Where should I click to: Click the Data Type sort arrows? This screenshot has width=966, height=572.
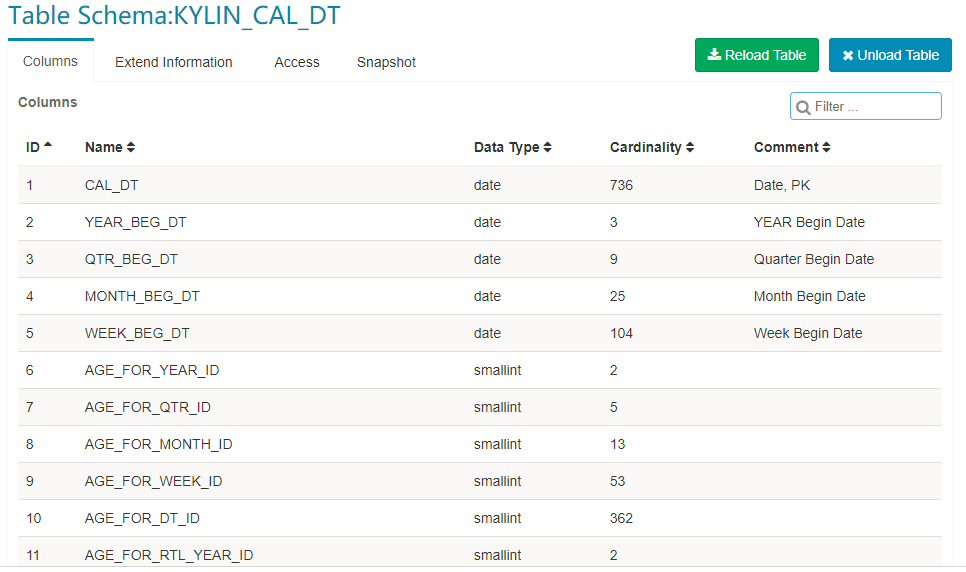pos(548,148)
